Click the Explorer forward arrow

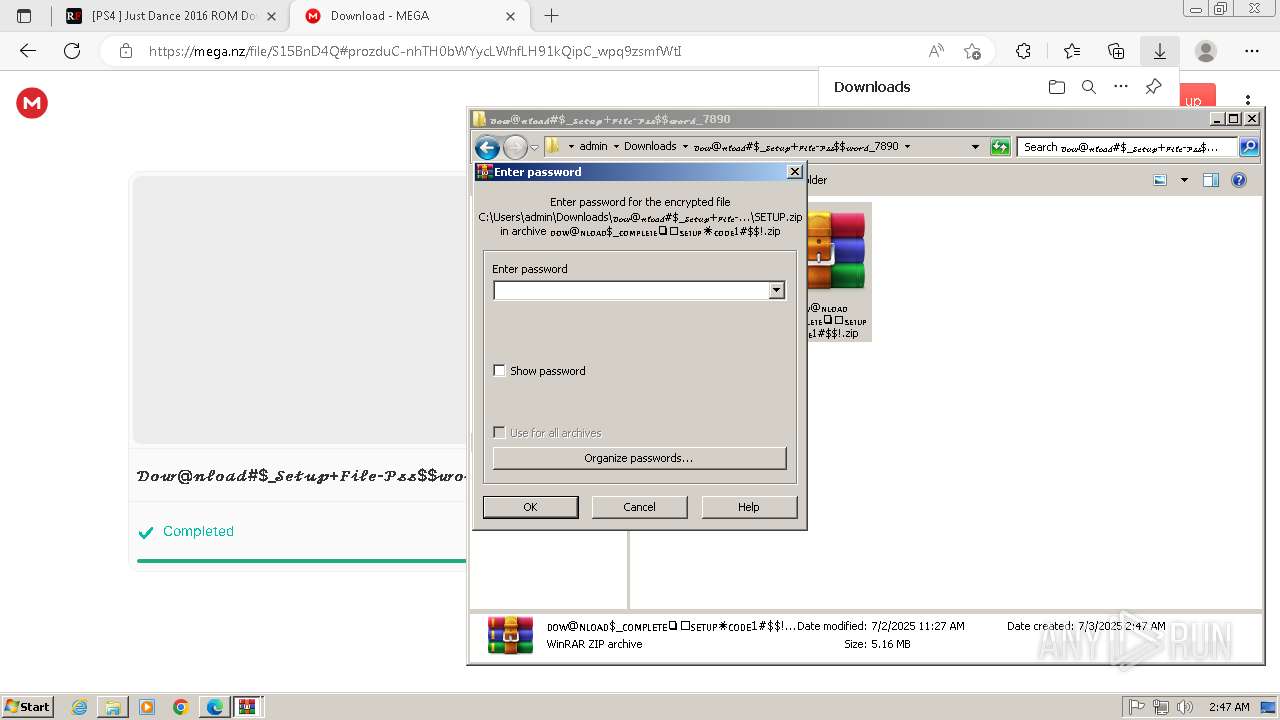pos(515,147)
